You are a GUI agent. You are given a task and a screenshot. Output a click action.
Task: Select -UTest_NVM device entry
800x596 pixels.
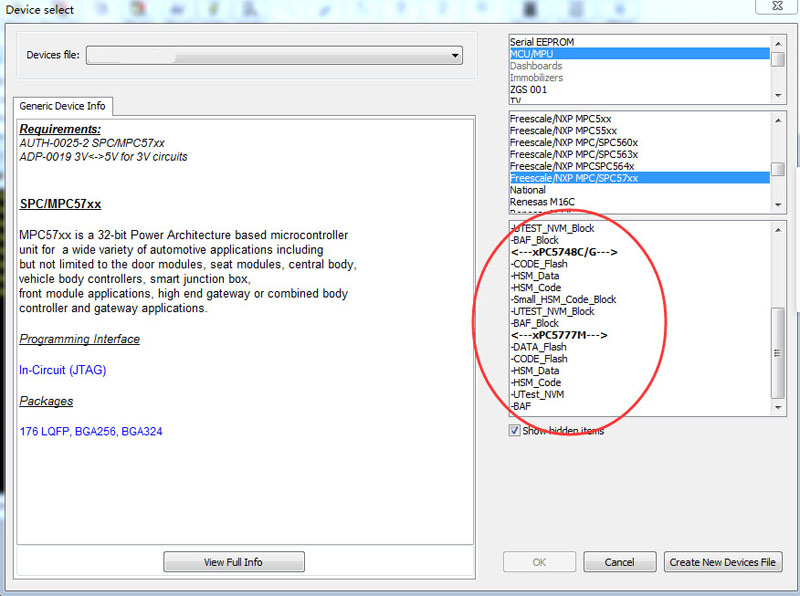click(640, 394)
